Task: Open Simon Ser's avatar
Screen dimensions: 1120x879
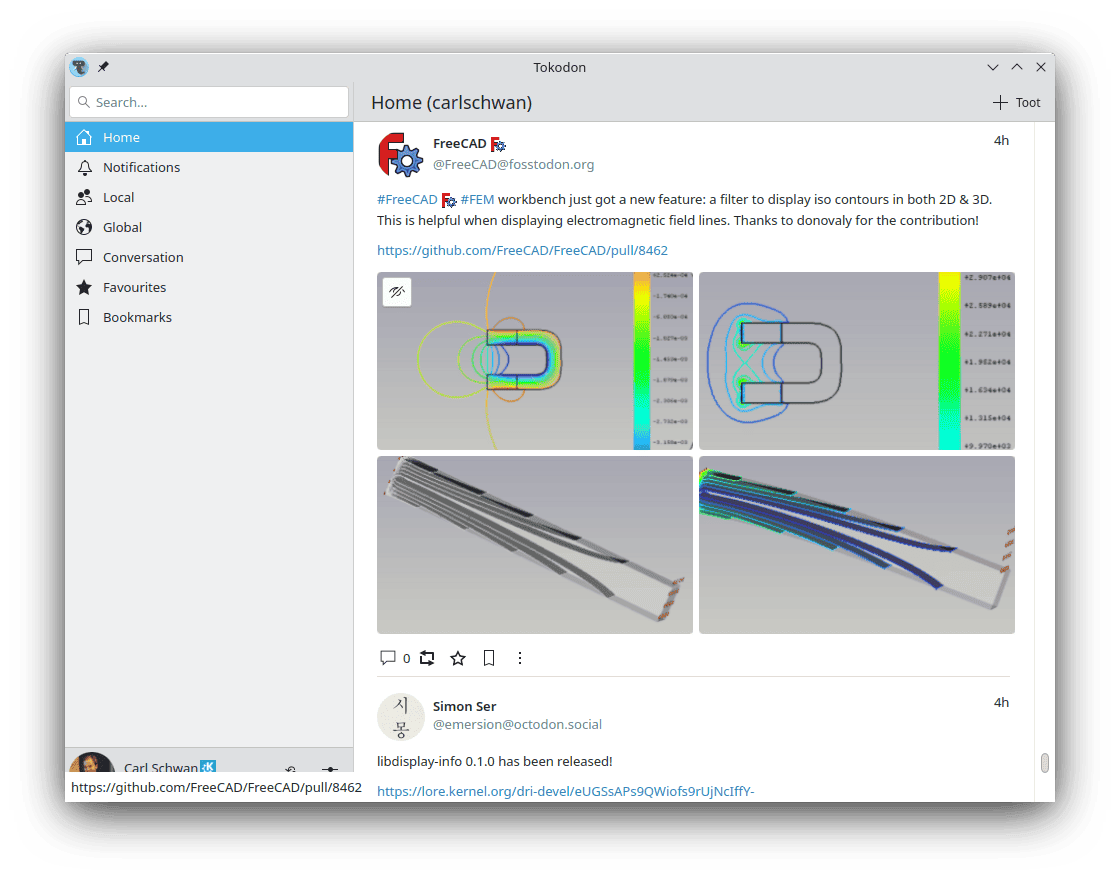Action: (x=400, y=716)
